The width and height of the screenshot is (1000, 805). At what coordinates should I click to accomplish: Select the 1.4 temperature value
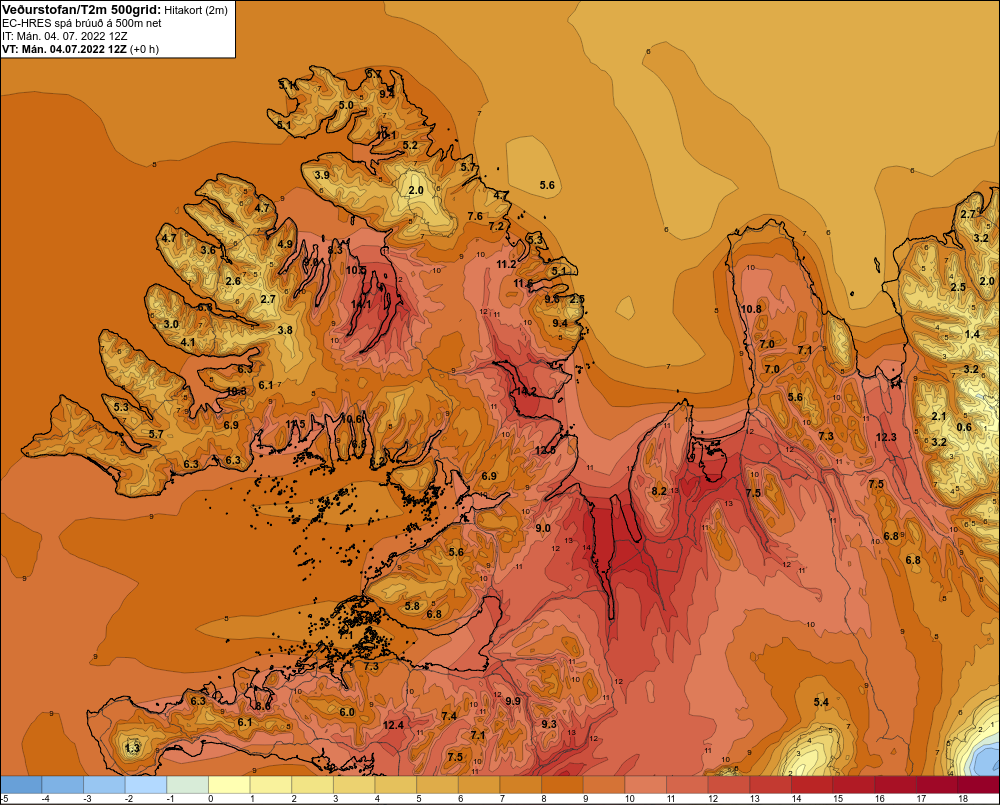(972, 334)
